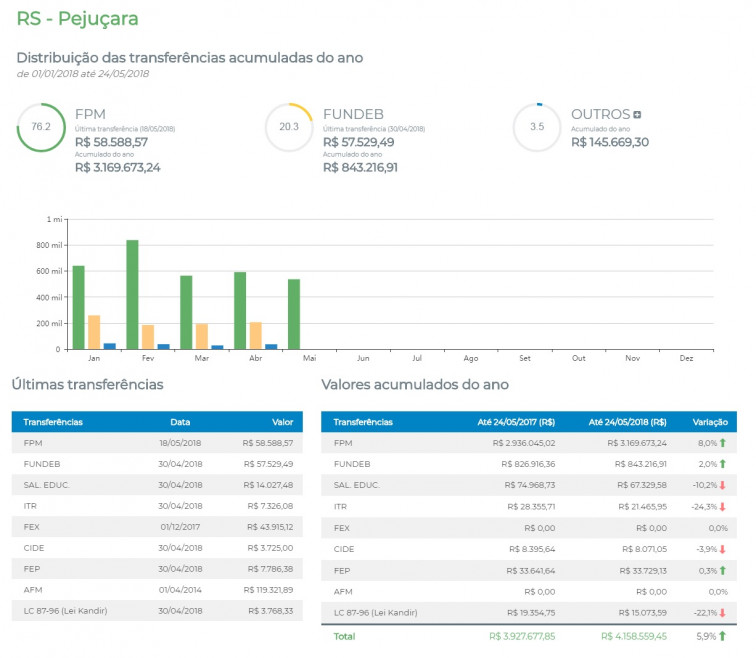
Task: Click the Até 24/05/2018 (R$) column header
Action: [x=627, y=422]
